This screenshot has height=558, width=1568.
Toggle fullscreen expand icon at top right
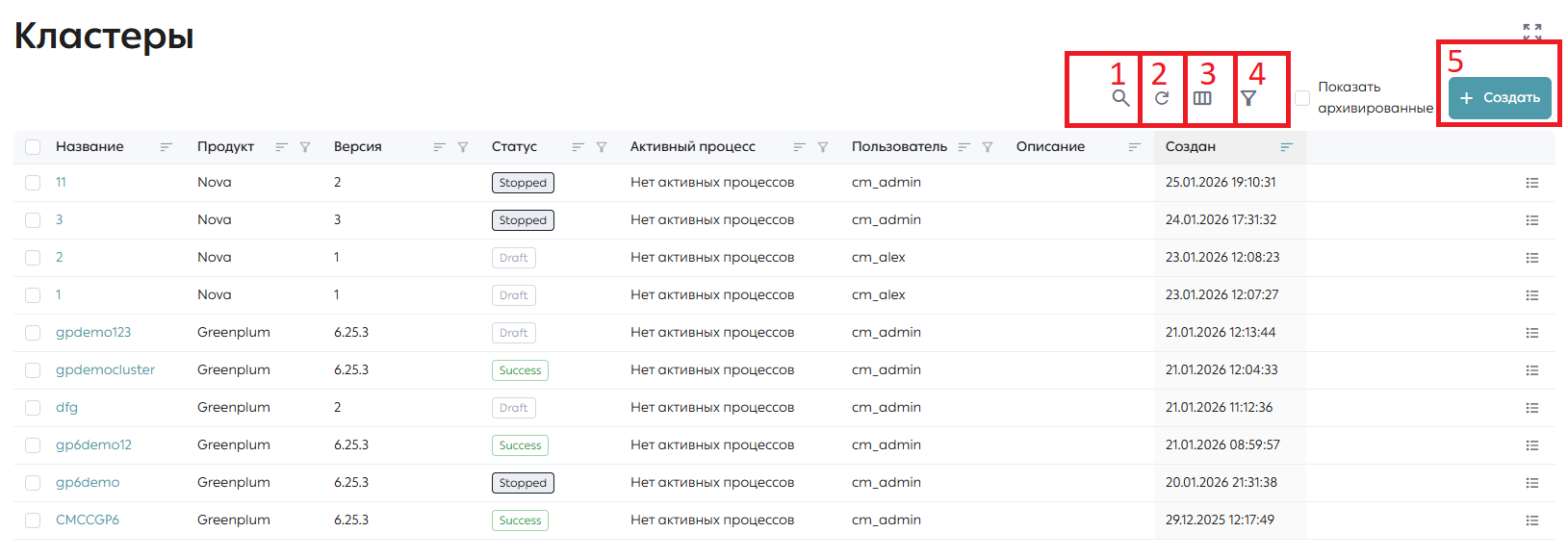point(1532,32)
